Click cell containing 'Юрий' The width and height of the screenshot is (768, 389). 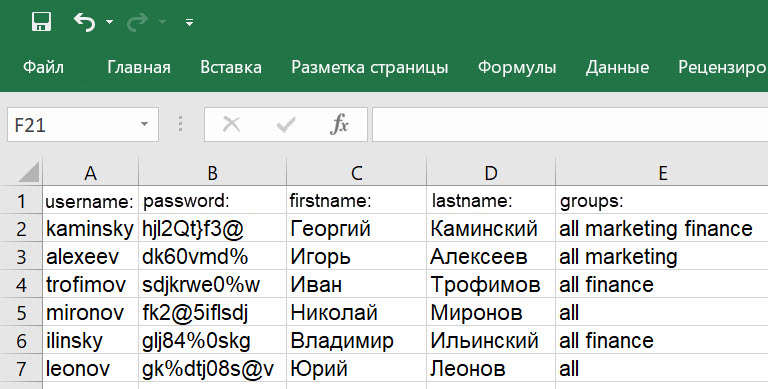pyautogui.click(x=356, y=368)
